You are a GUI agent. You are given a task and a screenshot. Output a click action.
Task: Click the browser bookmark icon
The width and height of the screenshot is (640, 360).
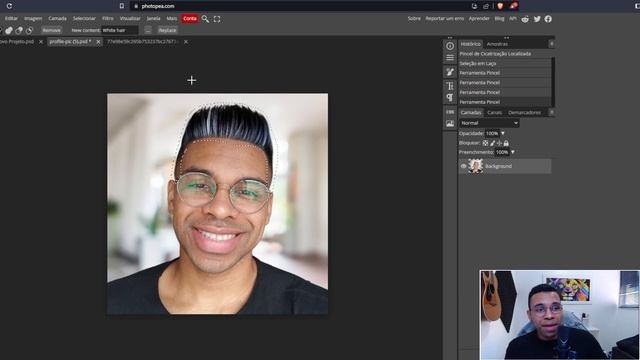point(122,6)
